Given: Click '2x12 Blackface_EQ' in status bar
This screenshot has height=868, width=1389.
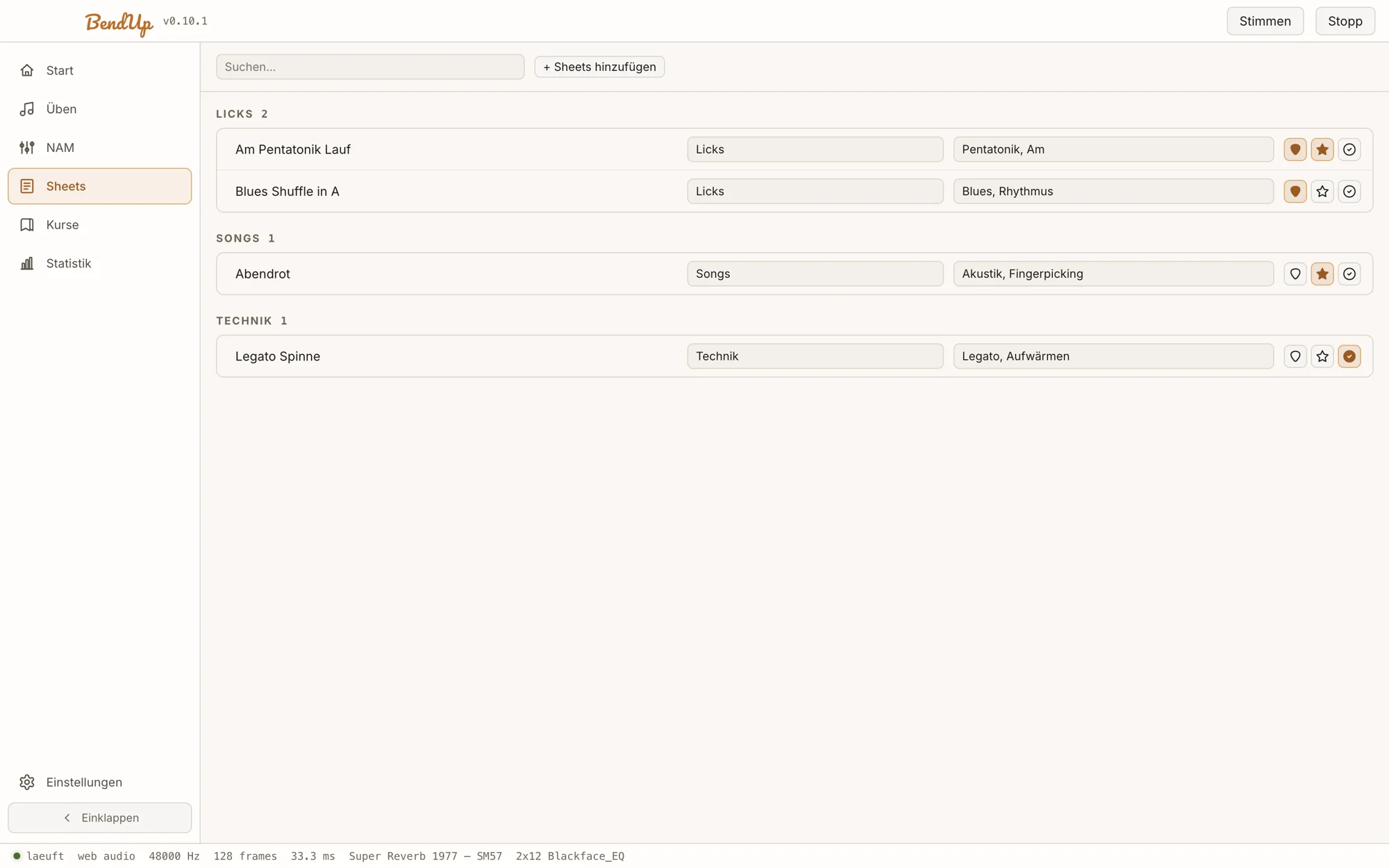Looking at the screenshot, I should [x=569, y=856].
